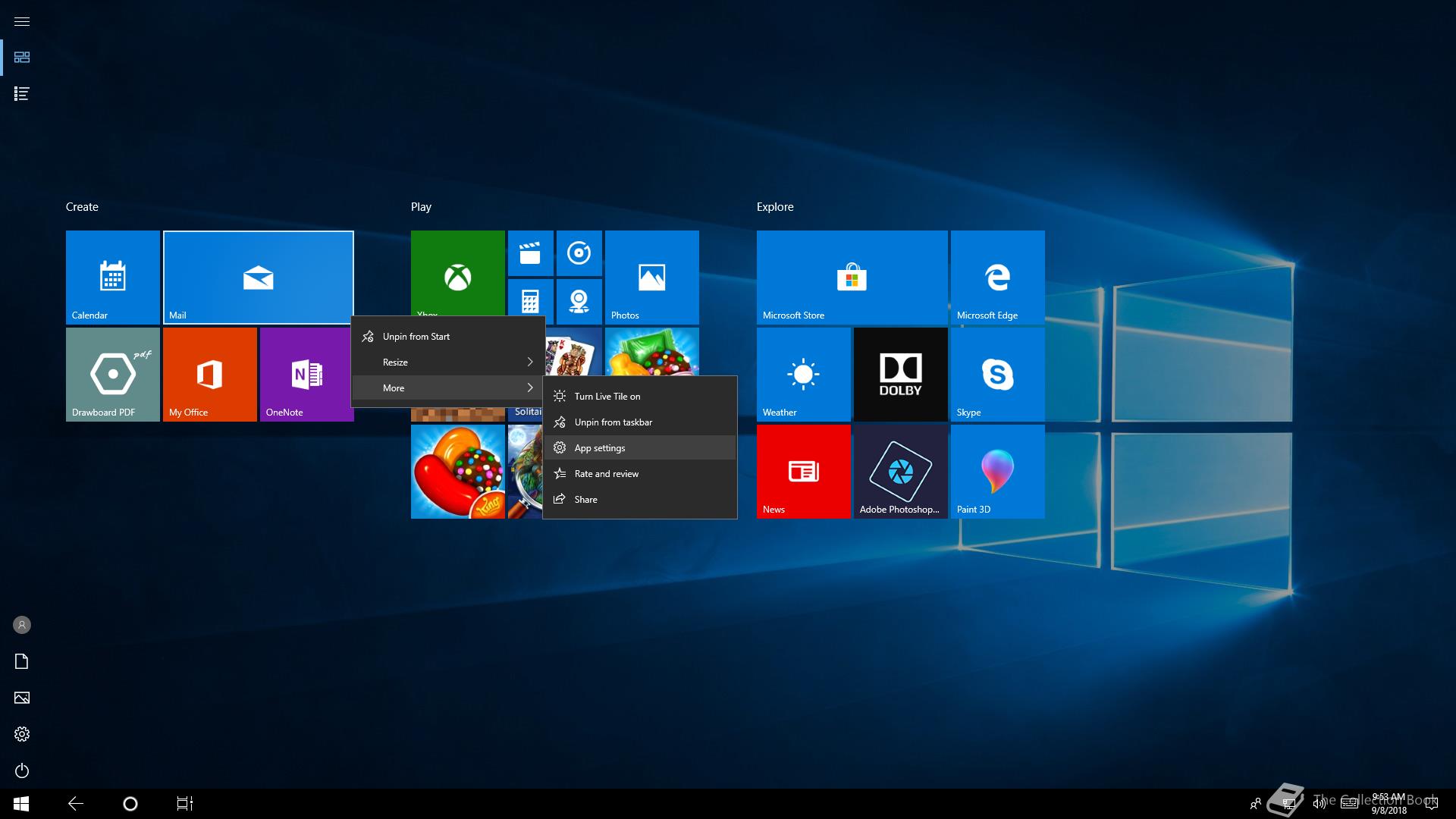Turn Live Tile on
Screen dimensions: 1456x819
click(640, 397)
